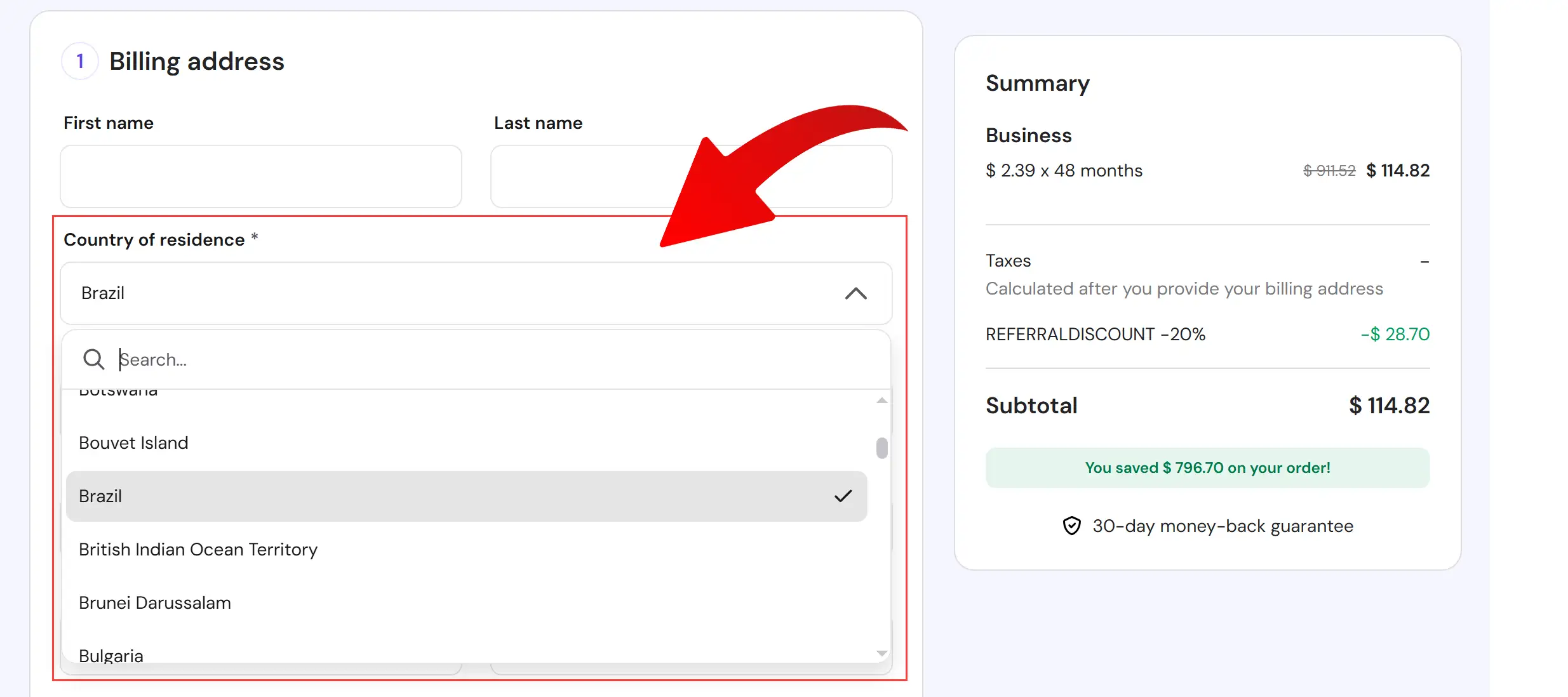
Task: Click the checkmark next to Brazil entry
Action: click(843, 496)
